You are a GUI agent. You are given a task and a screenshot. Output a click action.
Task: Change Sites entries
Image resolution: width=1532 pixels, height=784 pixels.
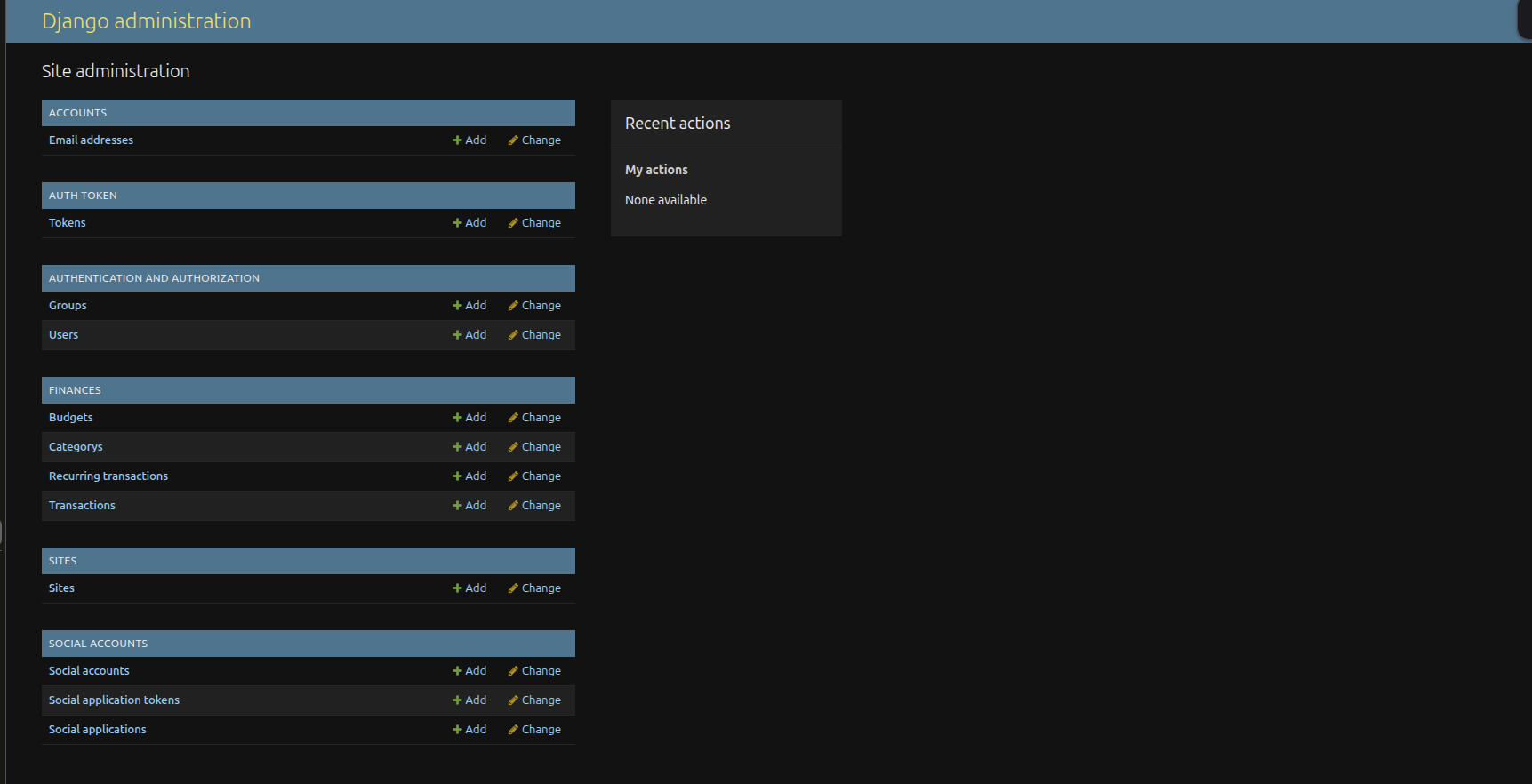534,588
